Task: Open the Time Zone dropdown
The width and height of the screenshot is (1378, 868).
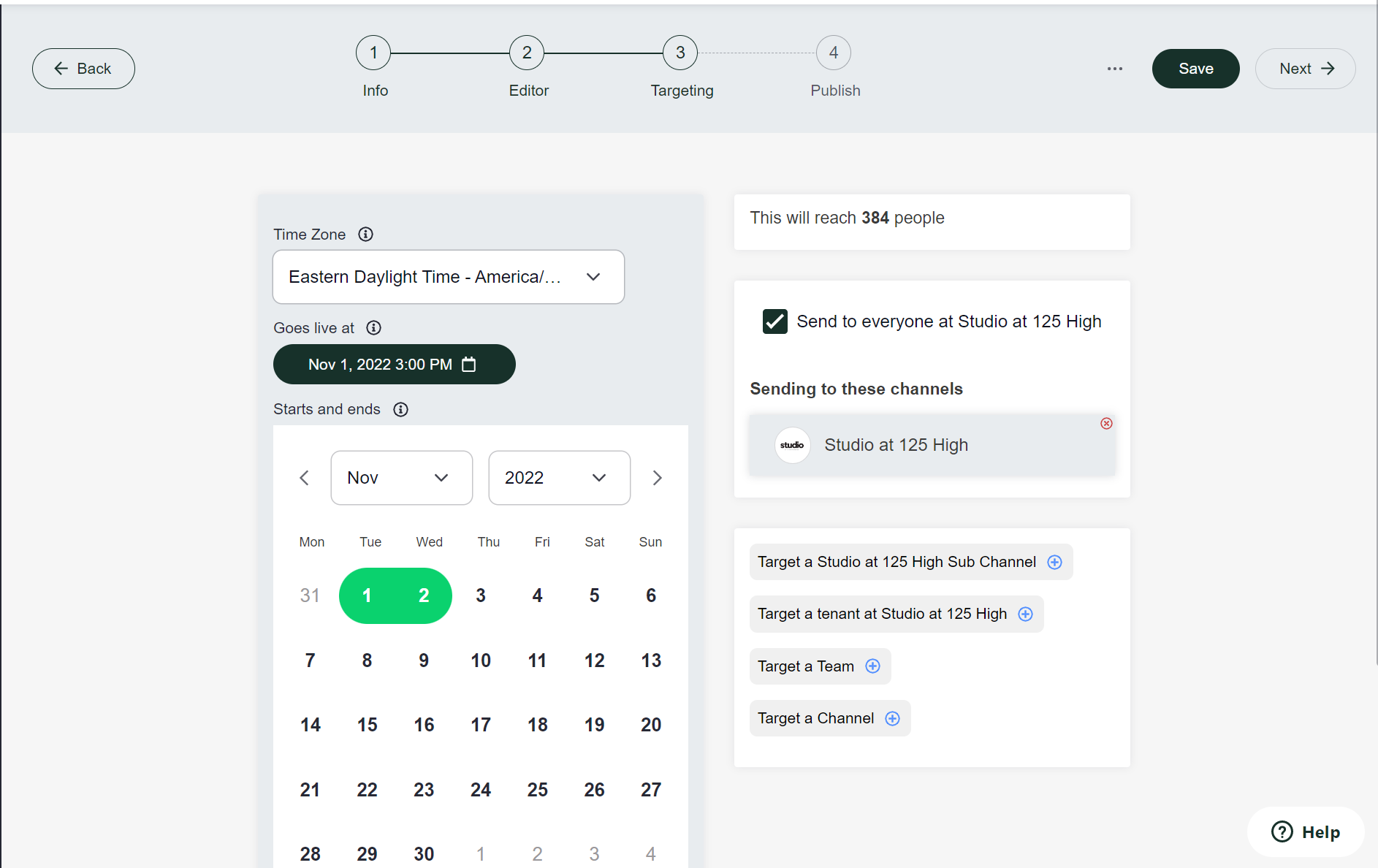Action: (448, 277)
